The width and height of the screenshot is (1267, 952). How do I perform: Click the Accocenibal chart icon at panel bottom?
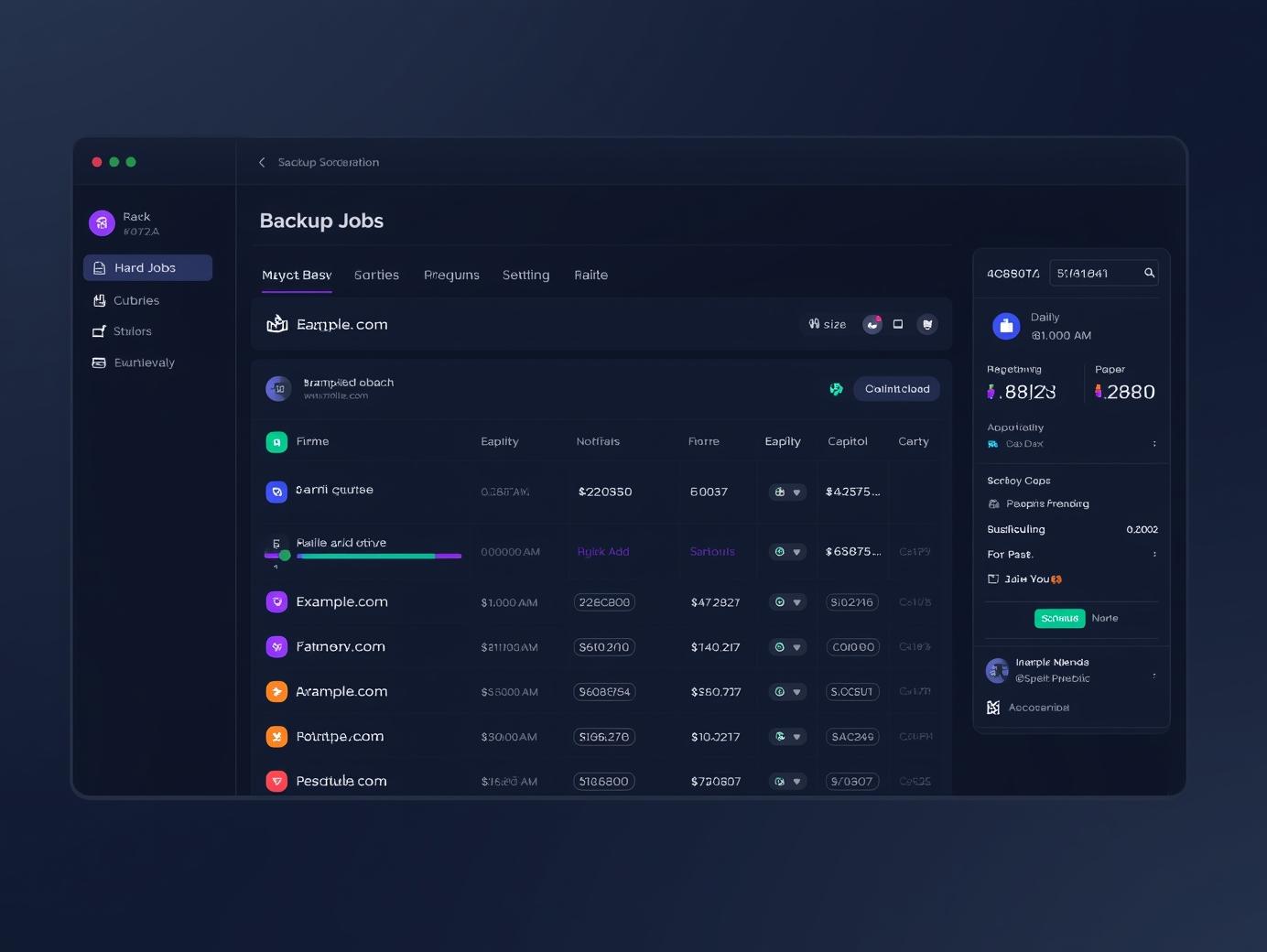(993, 707)
